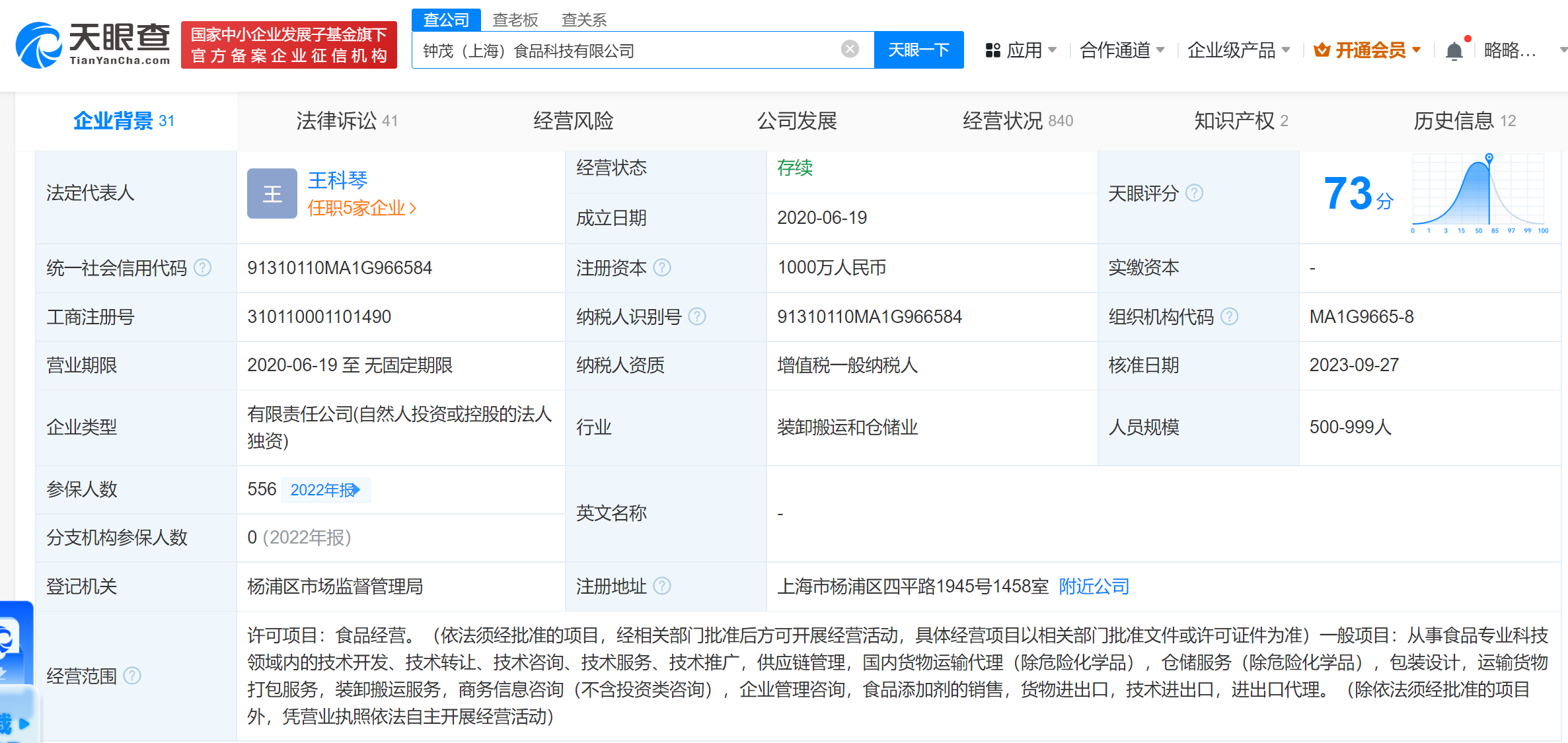Screen dimensions: 1568x743
Task: Switch to 公司发展 tab
Action: click(x=796, y=121)
